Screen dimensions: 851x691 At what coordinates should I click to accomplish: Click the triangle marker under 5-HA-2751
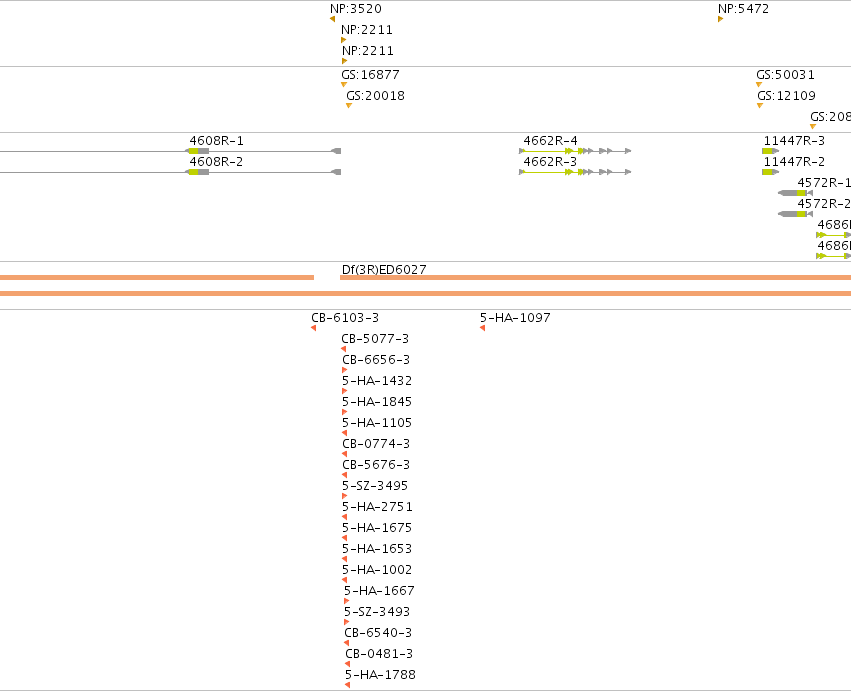pos(344,517)
